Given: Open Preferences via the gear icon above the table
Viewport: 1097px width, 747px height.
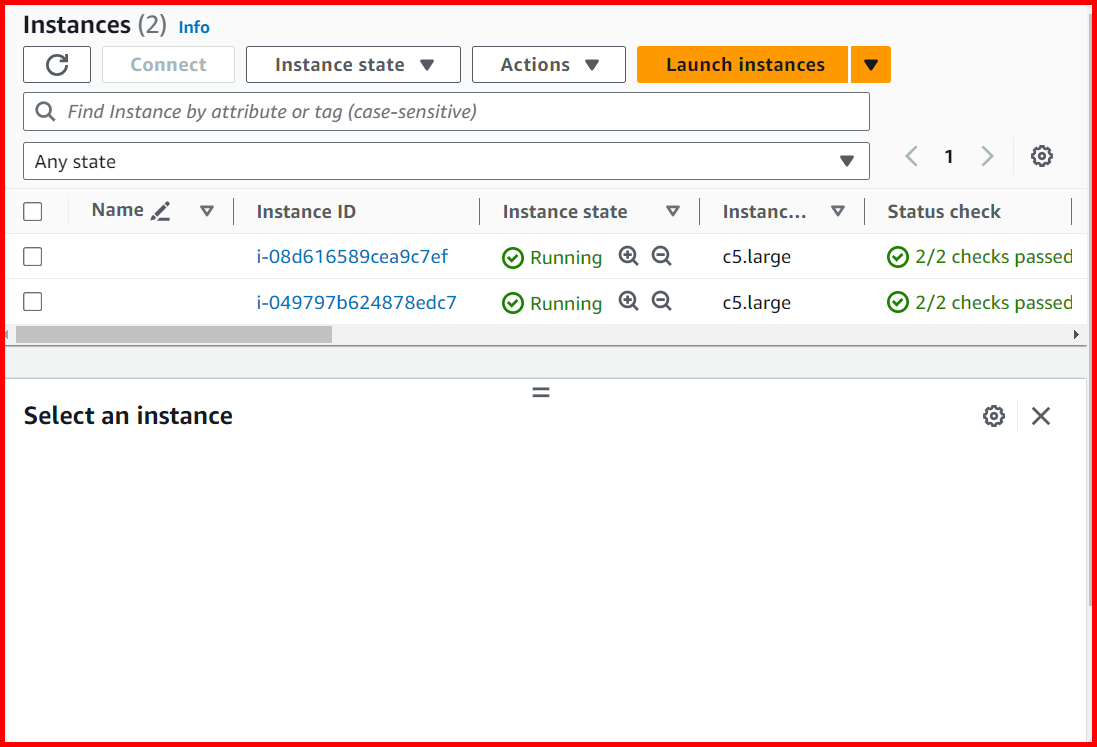Looking at the screenshot, I should pos(1042,156).
